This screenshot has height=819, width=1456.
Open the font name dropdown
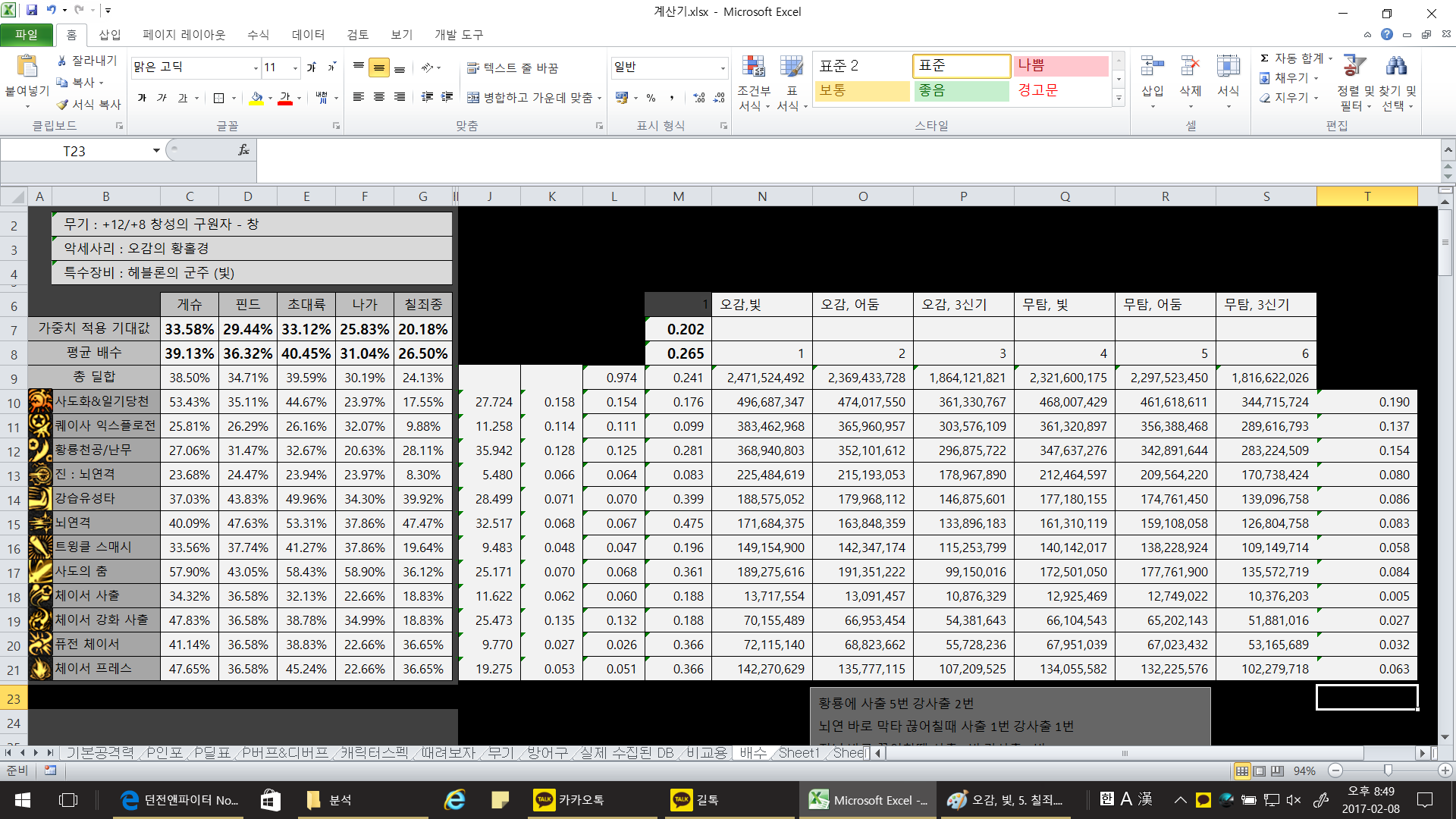[256, 67]
